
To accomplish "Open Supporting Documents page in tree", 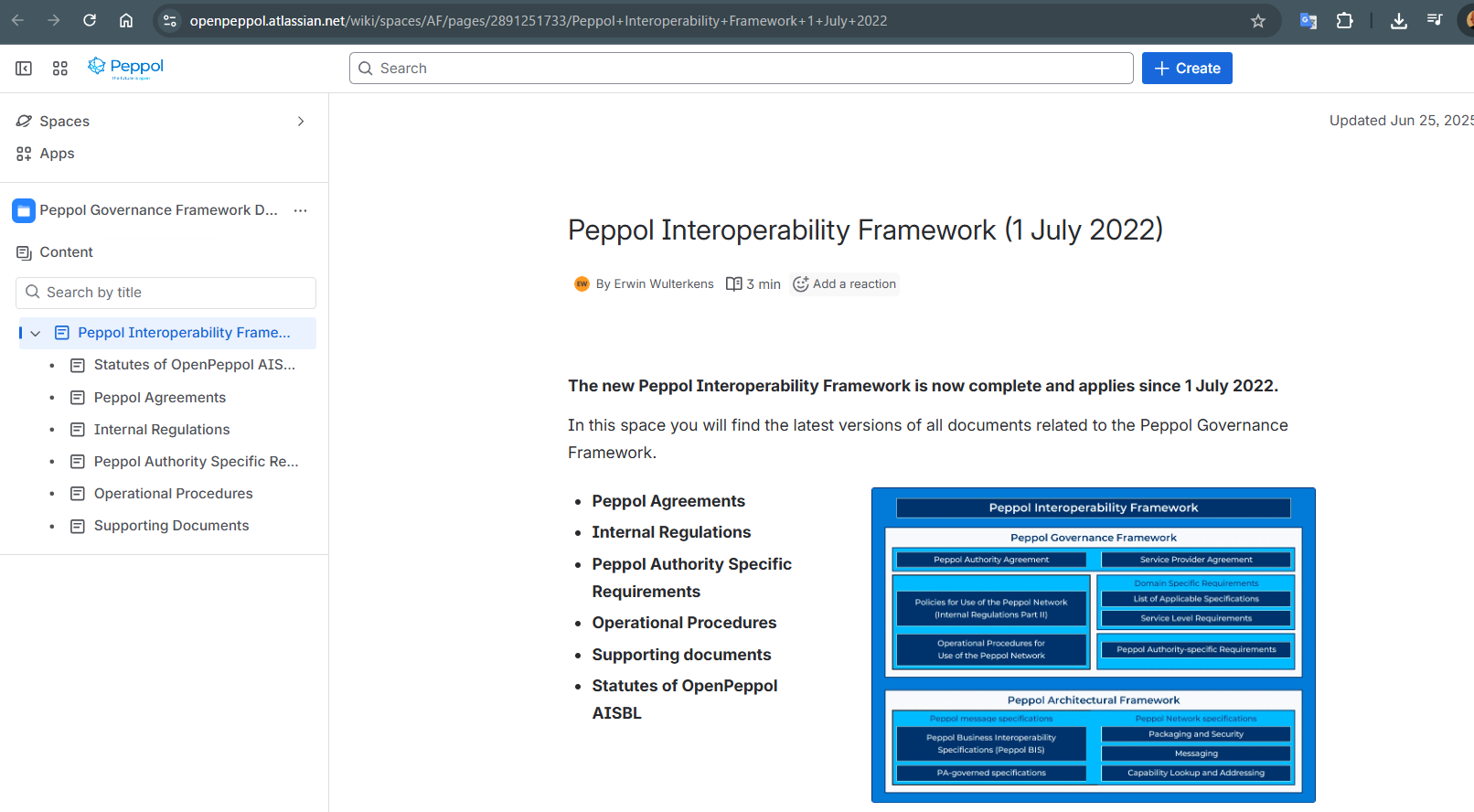I will (x=172, y=526).
